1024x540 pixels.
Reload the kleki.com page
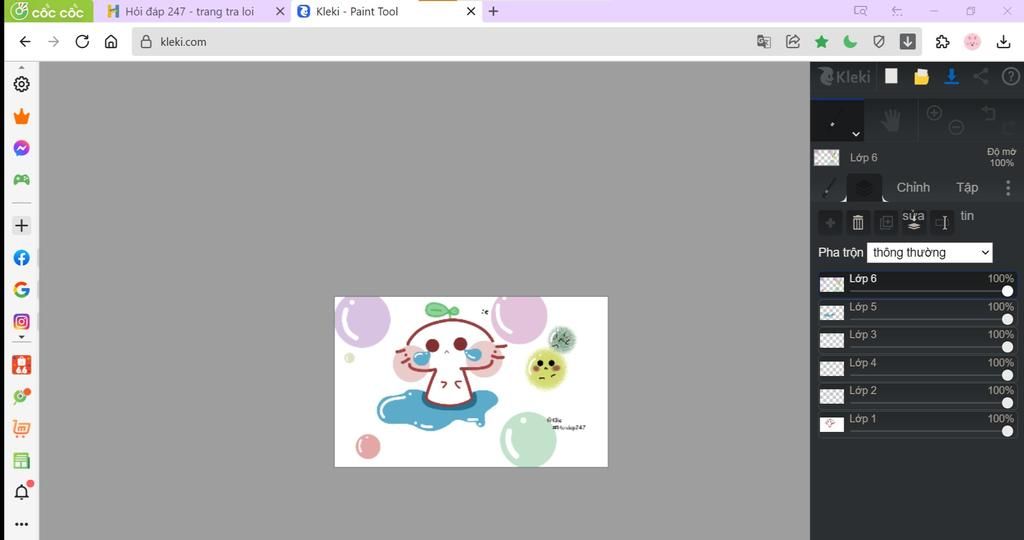click(x=82, y=42)
